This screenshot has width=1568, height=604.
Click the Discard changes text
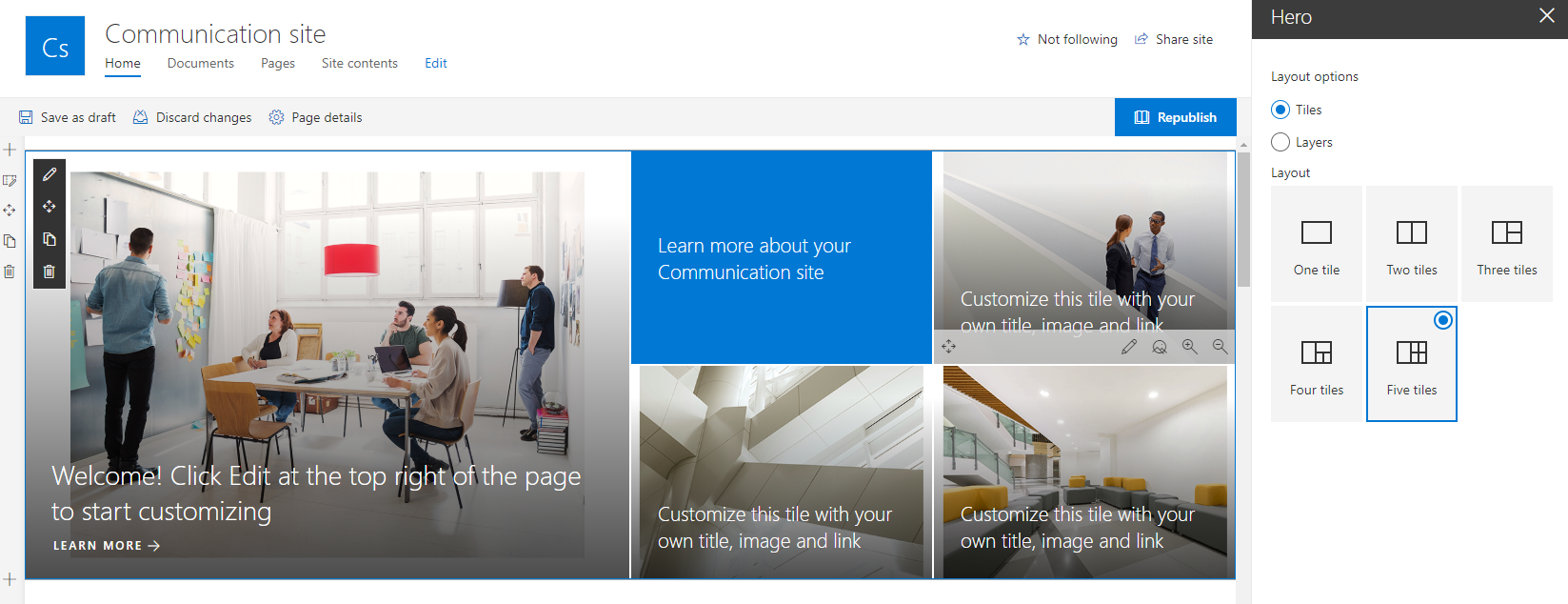pyautogui.click(x=204, y=117)
